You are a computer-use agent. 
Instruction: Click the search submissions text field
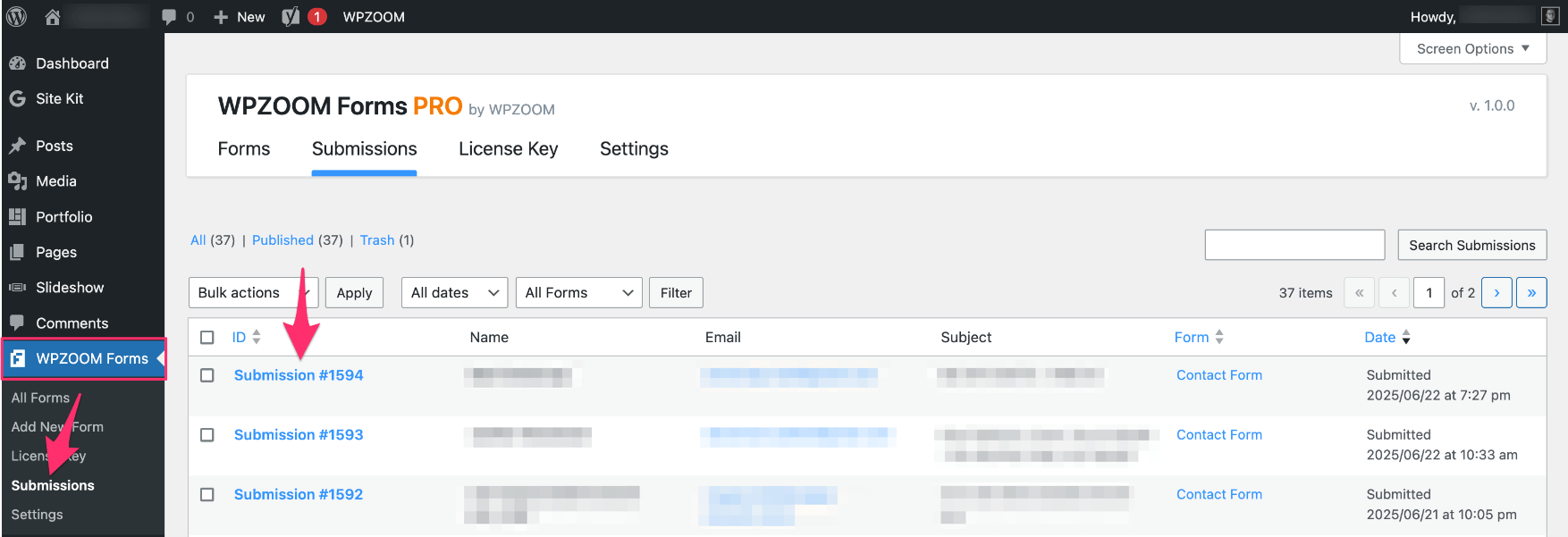pyautogui.click(x=1294, y=245)
